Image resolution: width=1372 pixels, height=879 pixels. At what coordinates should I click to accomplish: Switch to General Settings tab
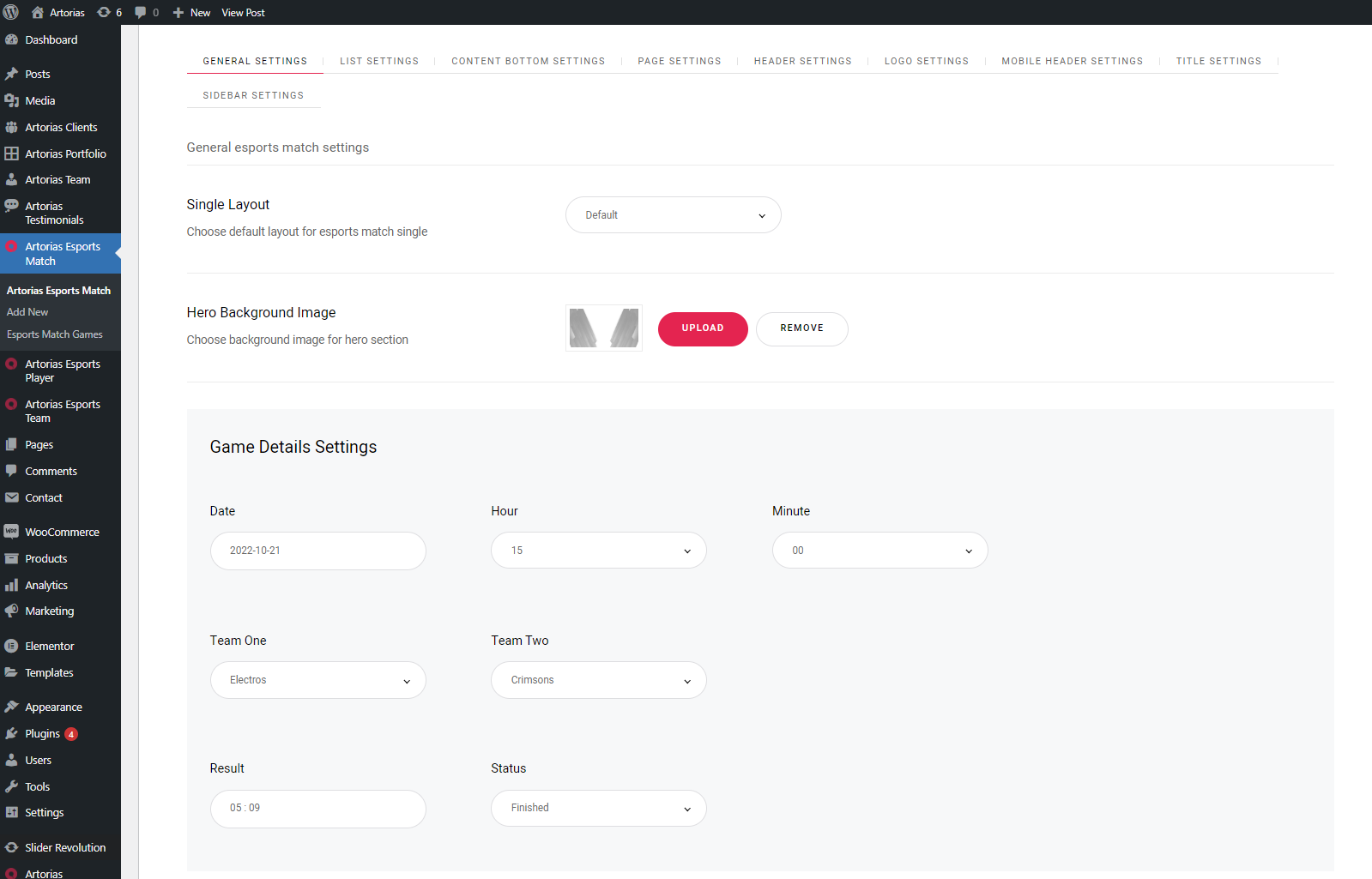click(x=255, y=61)
